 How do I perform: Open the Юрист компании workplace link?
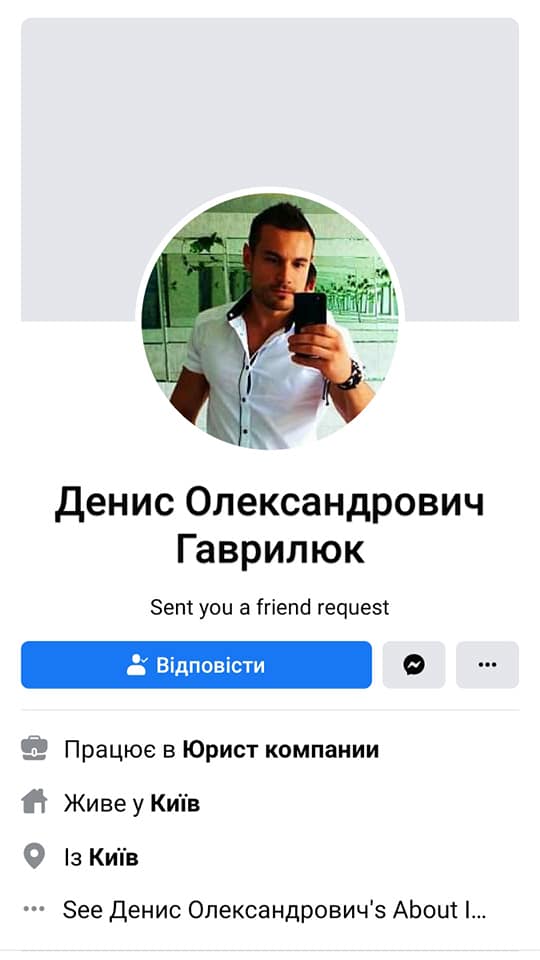coord(281,749)
